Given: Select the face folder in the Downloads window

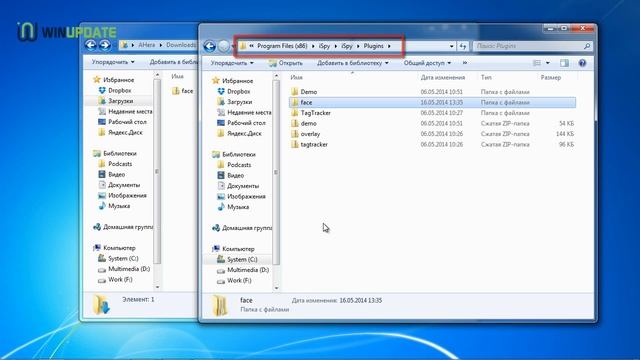Looking at the screenshot, I should coord(187,91).
